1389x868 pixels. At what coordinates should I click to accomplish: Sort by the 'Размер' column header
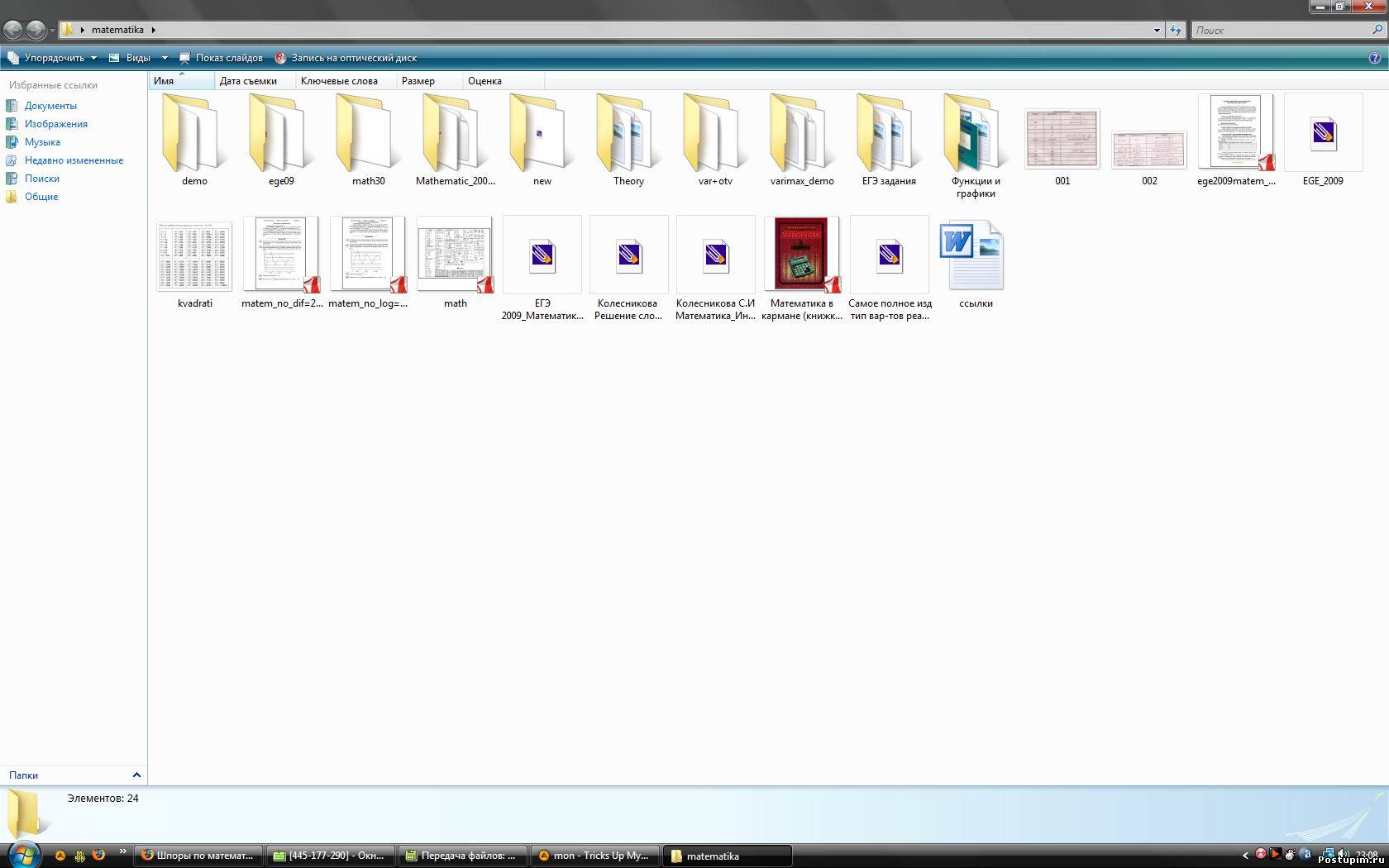pyautogui.click(x=418, y=81)
